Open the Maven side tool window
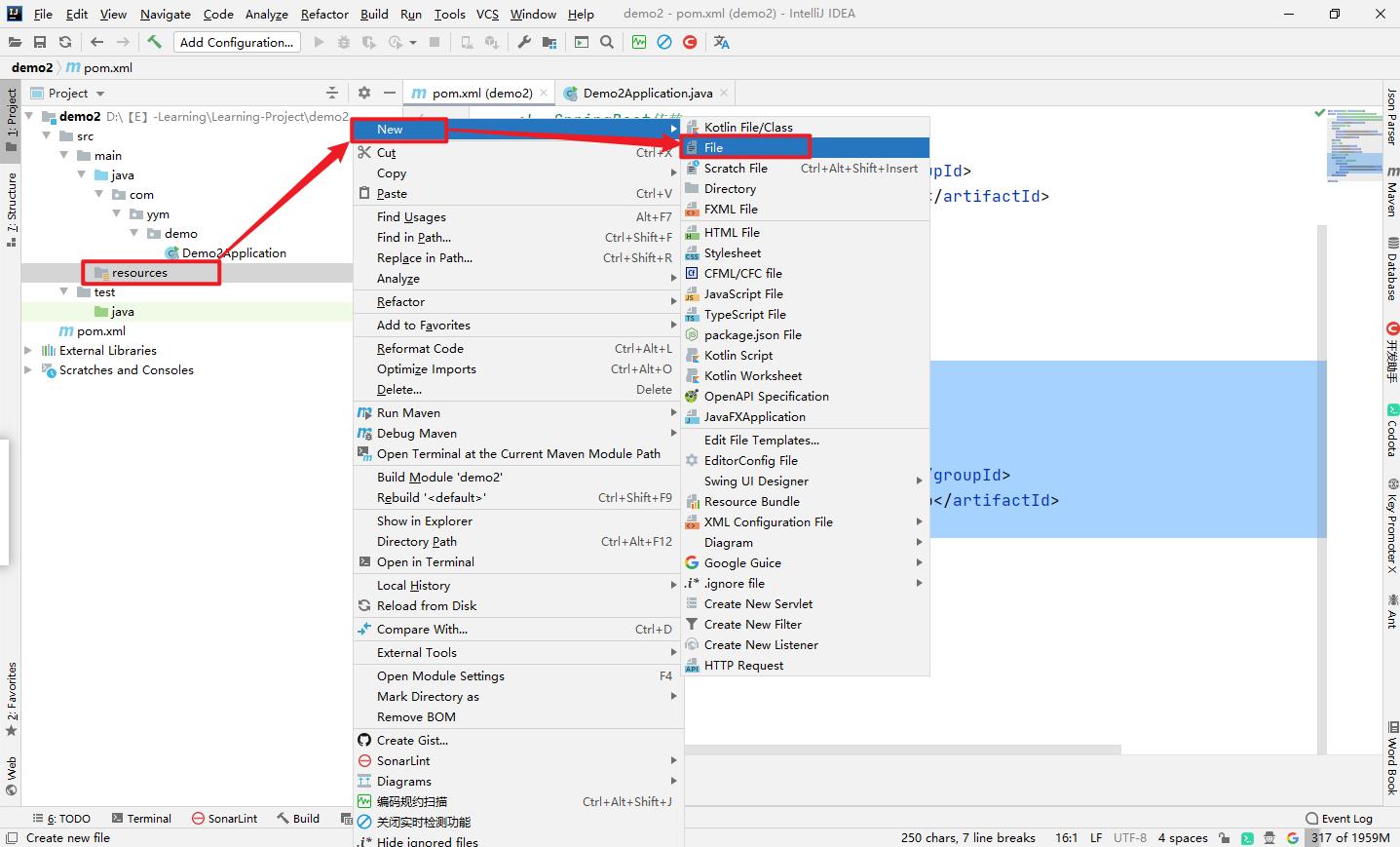The width and height of the screenshot is (1400, 847). 1392,191
